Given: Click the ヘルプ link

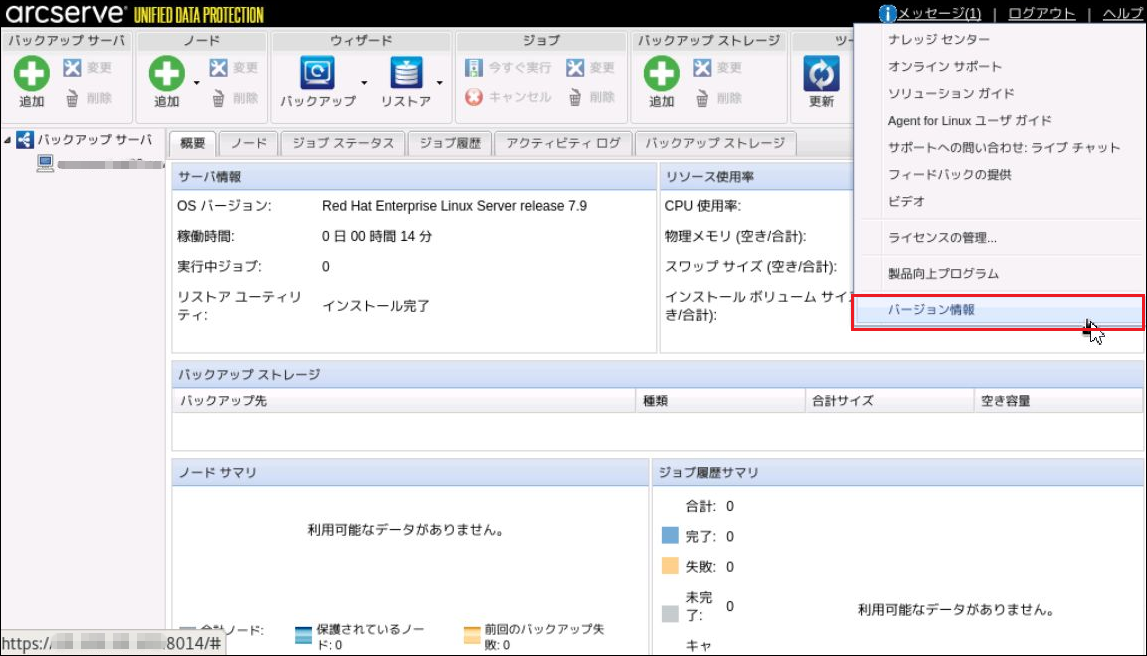Looking at the screenshot, I should coord(1123,14).
